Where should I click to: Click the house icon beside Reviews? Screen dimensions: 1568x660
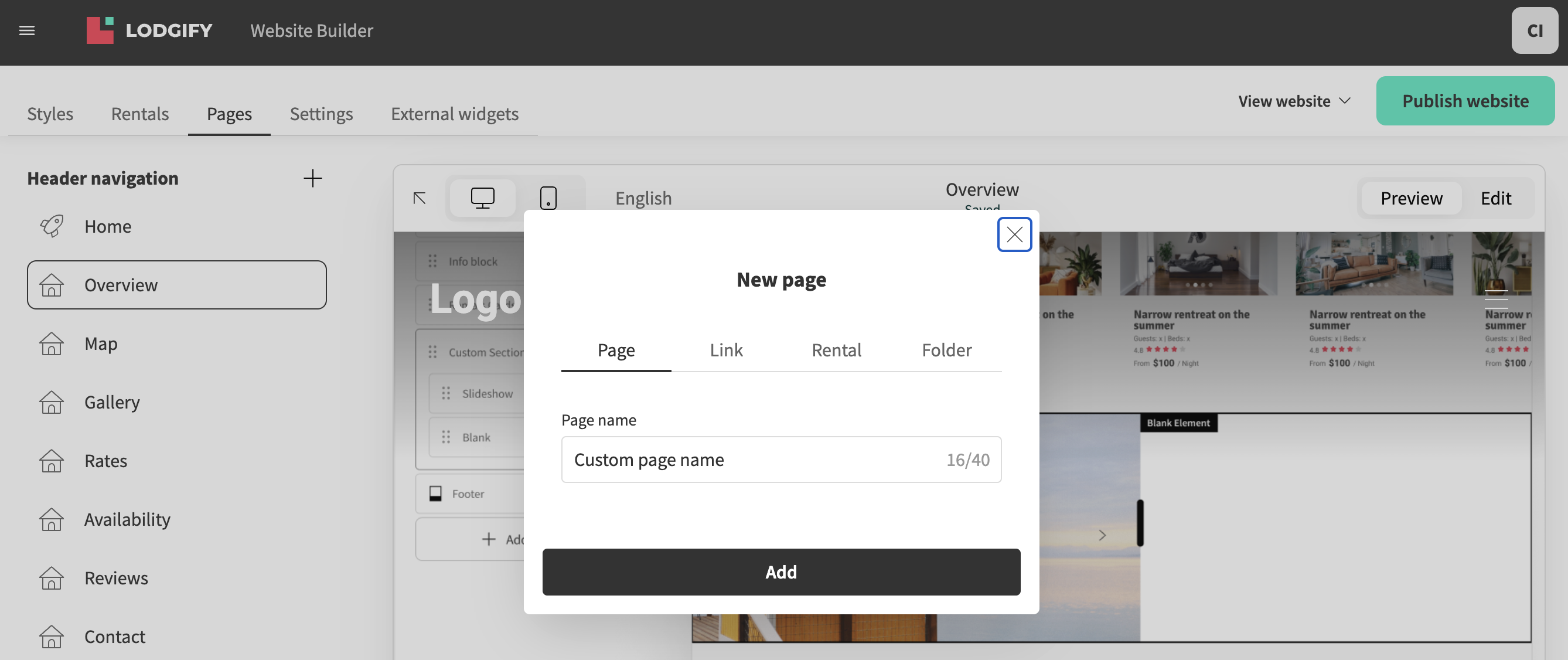tap(52, 578)
